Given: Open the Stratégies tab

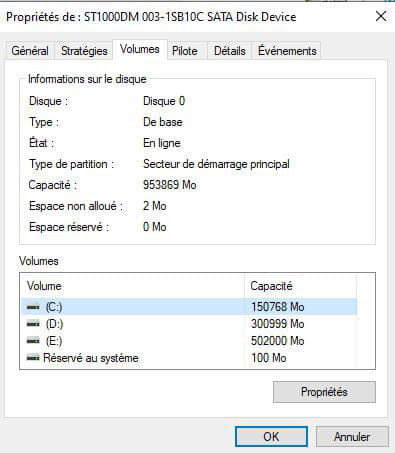Looking at the screenshot, I should coord(84,51).
